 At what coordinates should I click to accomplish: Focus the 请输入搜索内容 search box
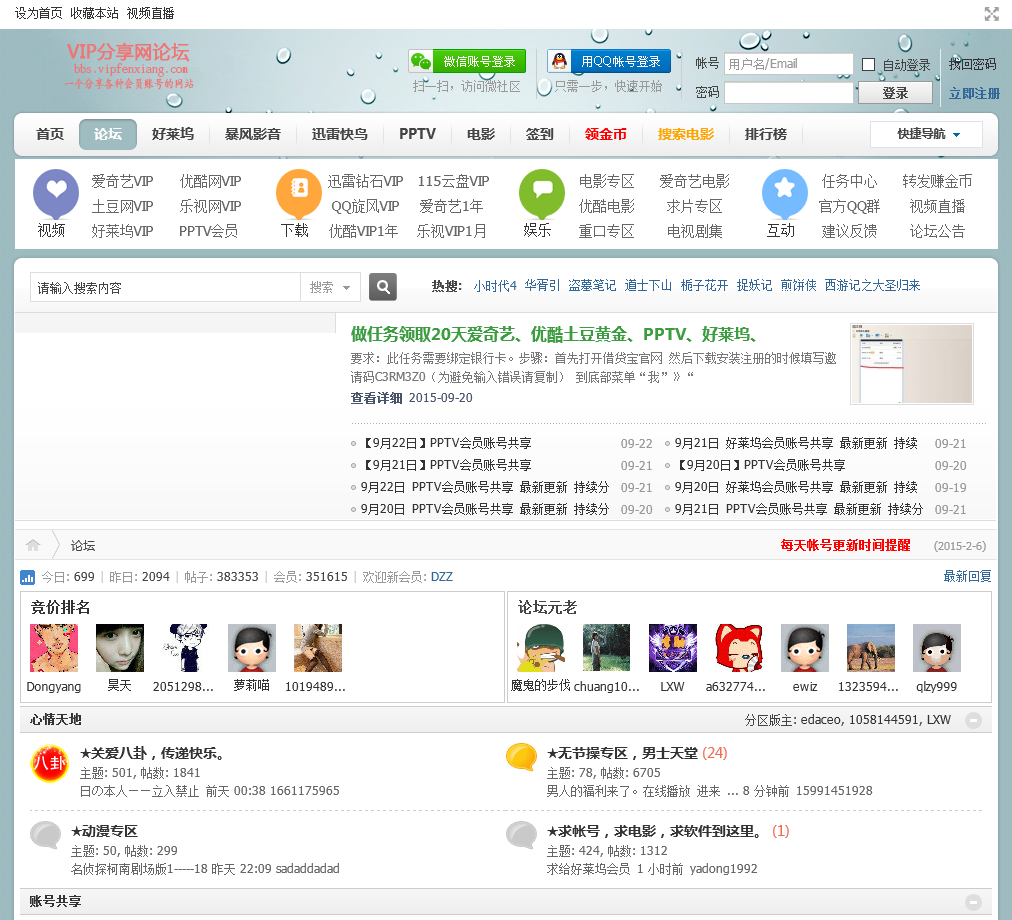click(165, 287)
